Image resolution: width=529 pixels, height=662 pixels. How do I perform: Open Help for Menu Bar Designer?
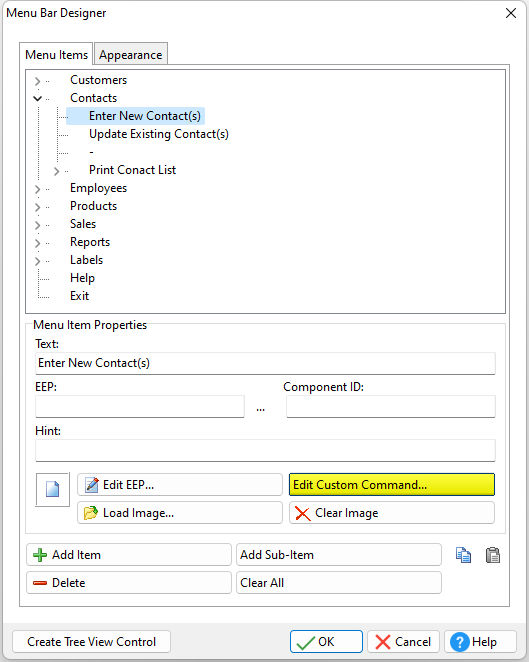click(x=480, y=642)
